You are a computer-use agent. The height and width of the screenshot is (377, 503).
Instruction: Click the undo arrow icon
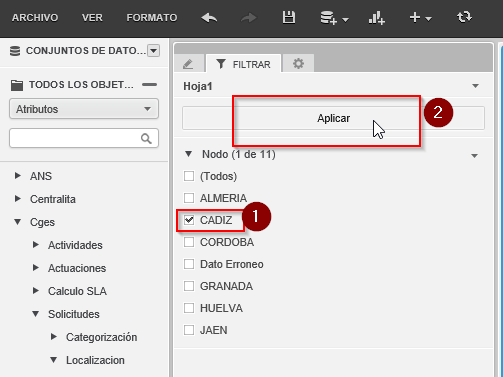click(x=209, y=17)
